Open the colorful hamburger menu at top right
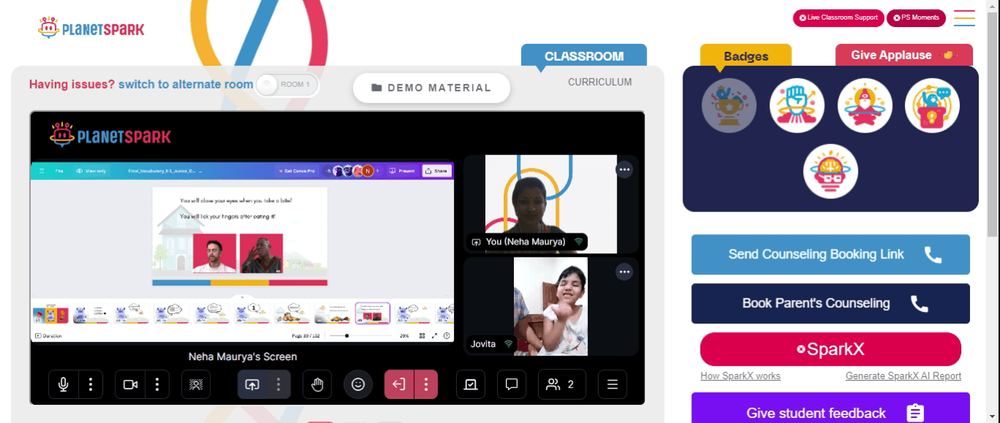 point(964,18)
